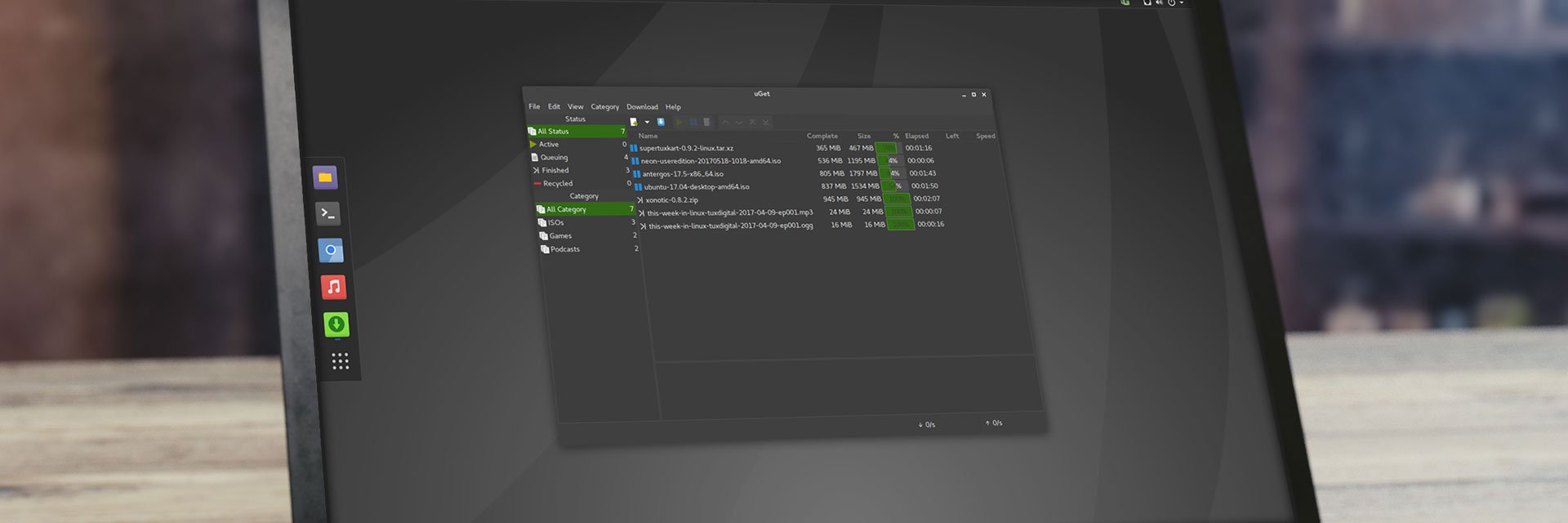Click the pause icon beside ubuntu-17.04 row
Viewport: 1568px width, 523px height.
click(x=639, y=186)
